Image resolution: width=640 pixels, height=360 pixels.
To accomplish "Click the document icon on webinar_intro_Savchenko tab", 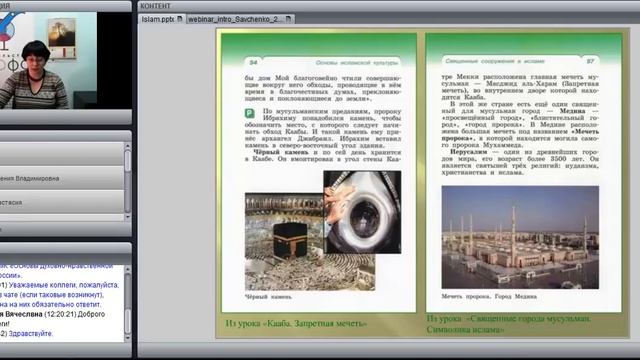I will [288, 19].
